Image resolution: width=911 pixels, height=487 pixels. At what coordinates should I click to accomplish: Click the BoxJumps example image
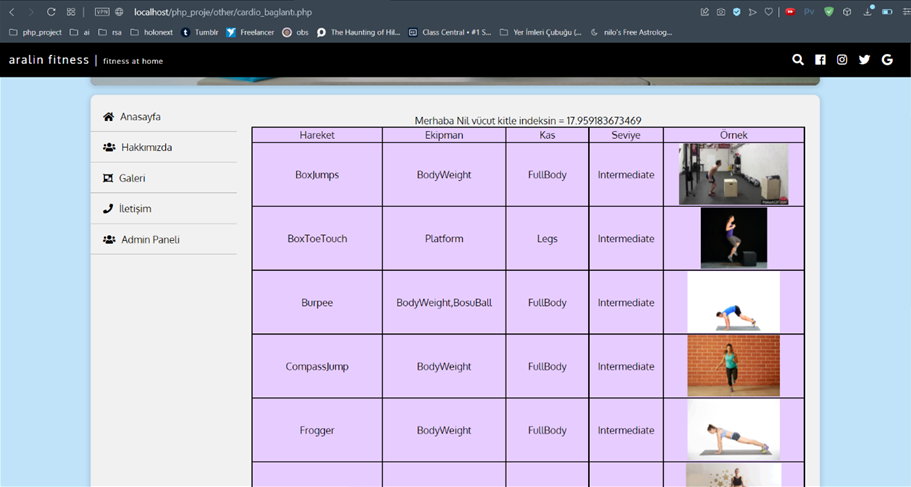tap(733, 174)
